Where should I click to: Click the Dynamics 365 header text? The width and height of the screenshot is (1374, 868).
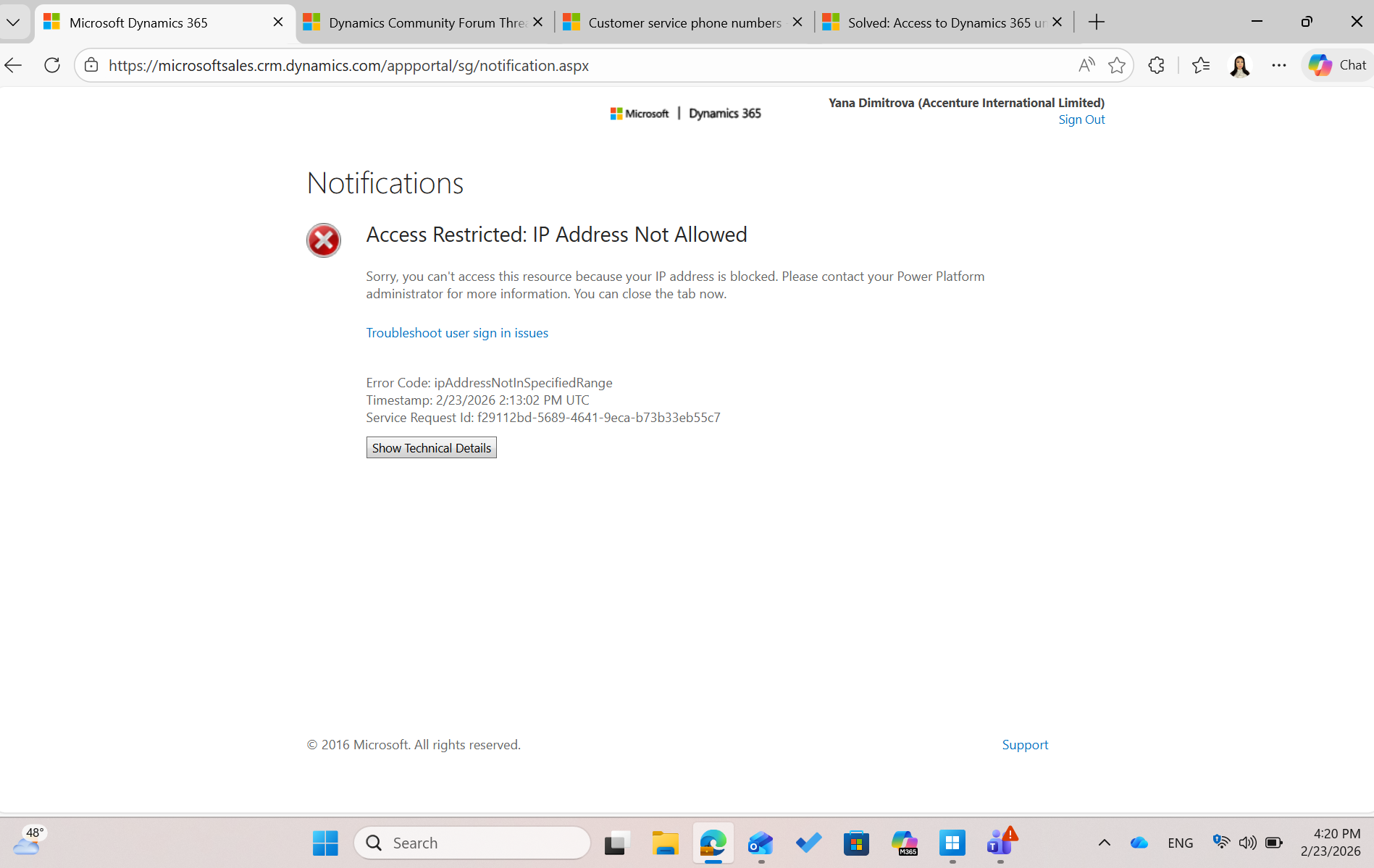(725, 114)
